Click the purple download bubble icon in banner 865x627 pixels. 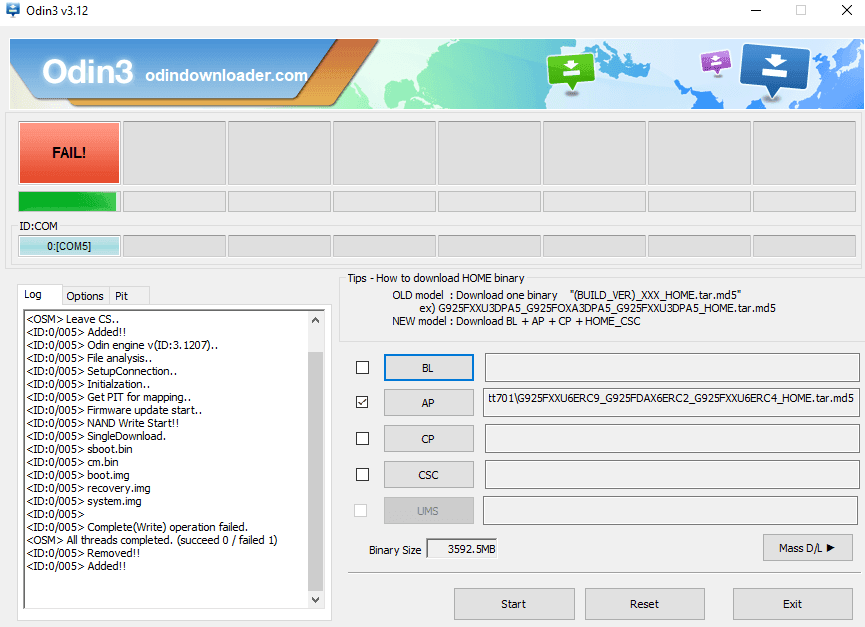716,62
